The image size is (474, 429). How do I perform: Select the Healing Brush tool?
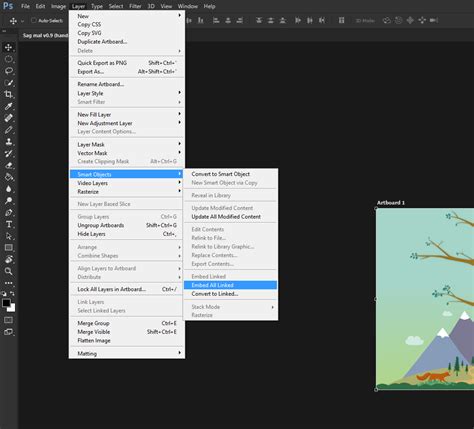click(9, 118)
